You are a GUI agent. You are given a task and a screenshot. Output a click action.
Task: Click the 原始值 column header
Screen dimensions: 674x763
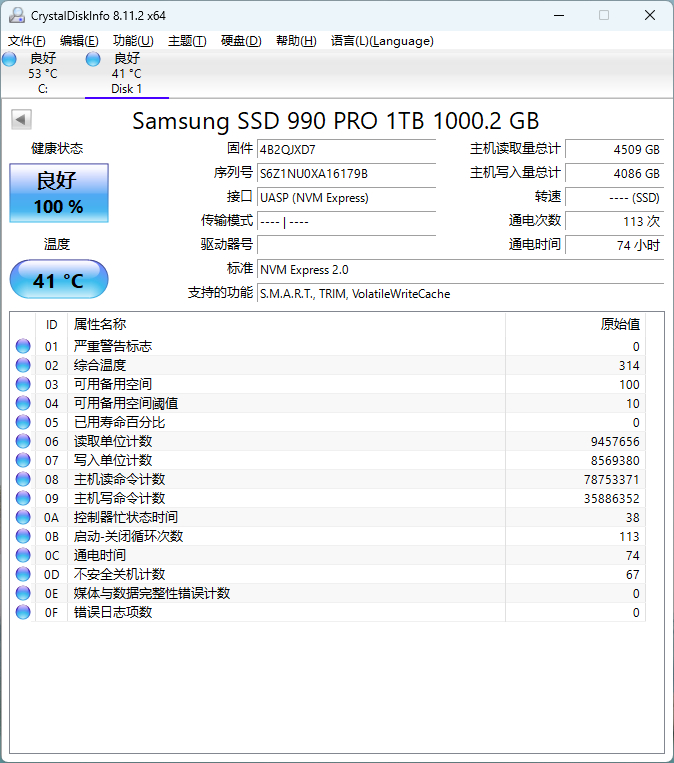(x=619, y=324)
